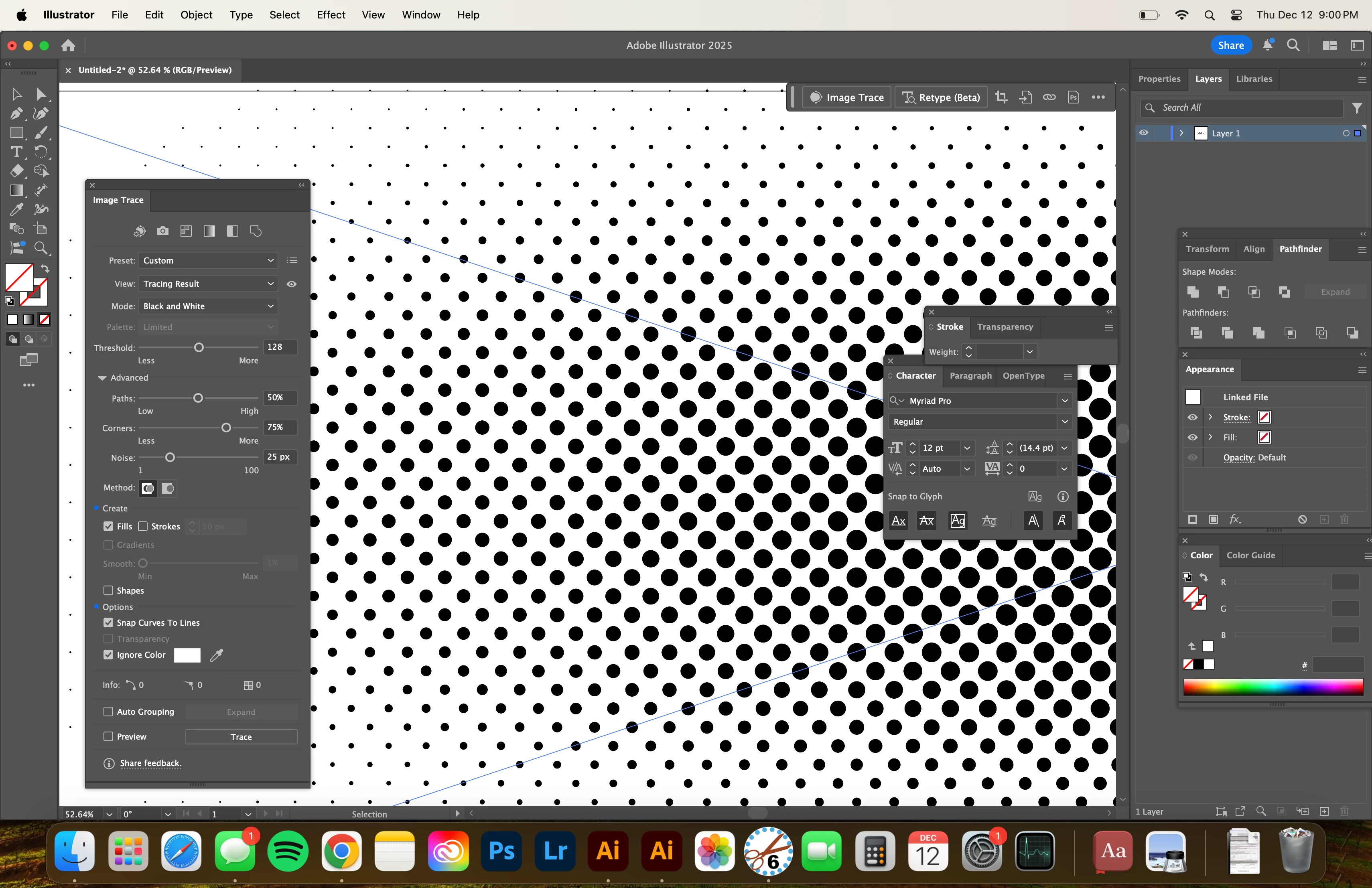Collapse the Advanced section triangle
Viewport: 1372px width, 888px height.
pyautogui.click(x=102, y=378)
